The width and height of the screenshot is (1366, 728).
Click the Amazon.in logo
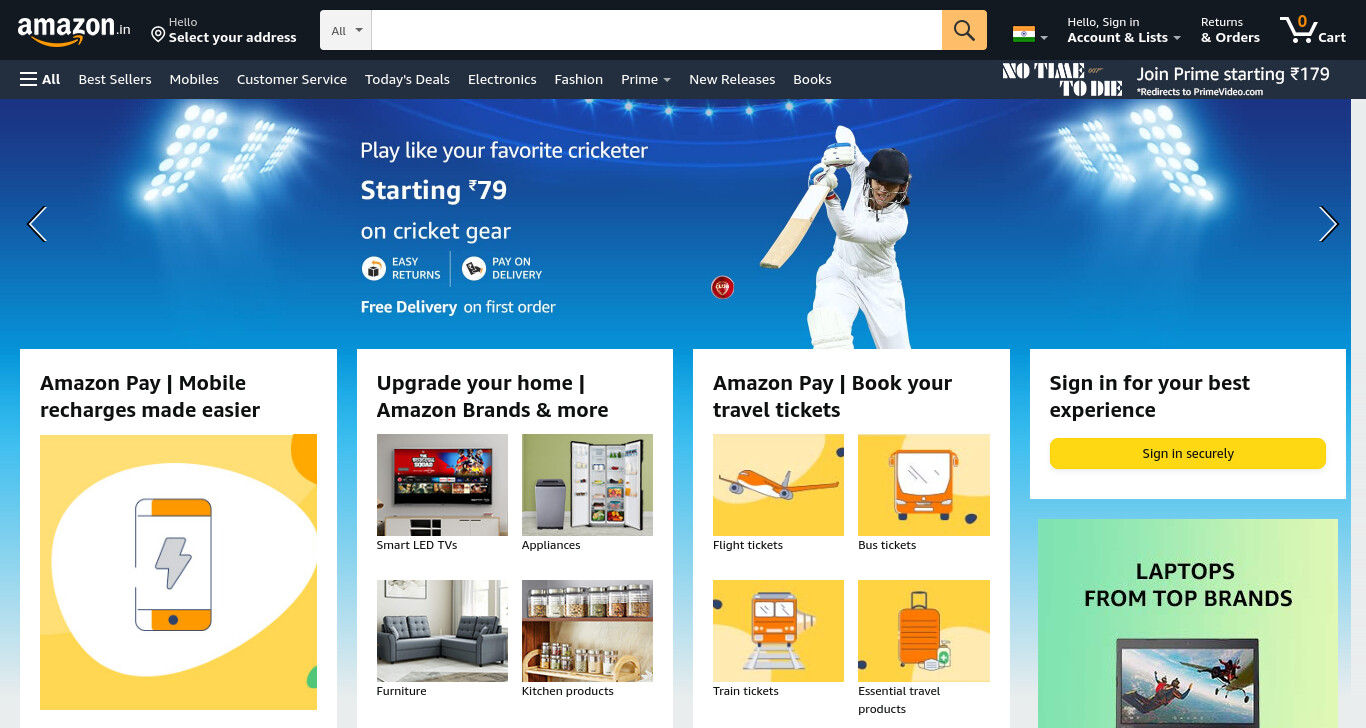(74, 30)
